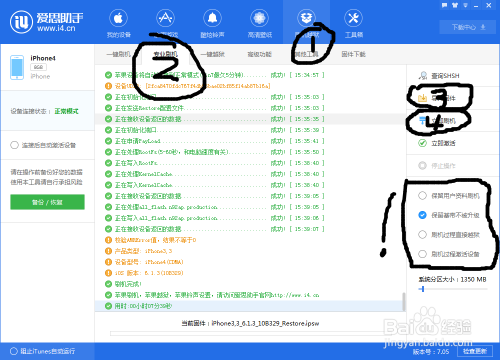The width and height of the screenshot is (500, 360).
Task: Click the 检查更新 button
Action: pyautogui.click(x=475, y=351)
